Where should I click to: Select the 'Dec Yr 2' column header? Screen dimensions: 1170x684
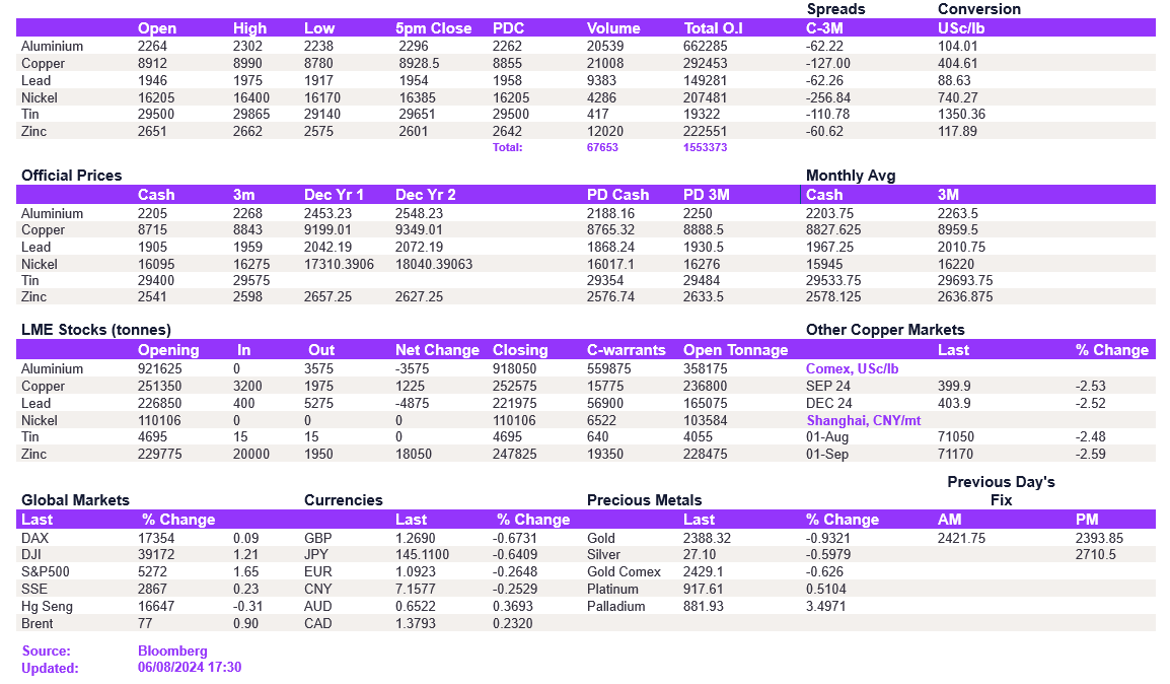point(425,195)
